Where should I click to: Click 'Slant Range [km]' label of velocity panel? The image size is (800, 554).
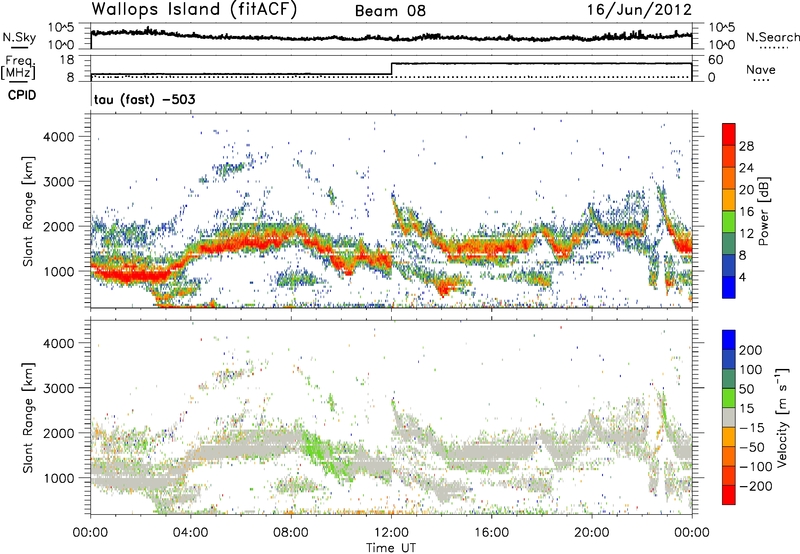point(28,418)
